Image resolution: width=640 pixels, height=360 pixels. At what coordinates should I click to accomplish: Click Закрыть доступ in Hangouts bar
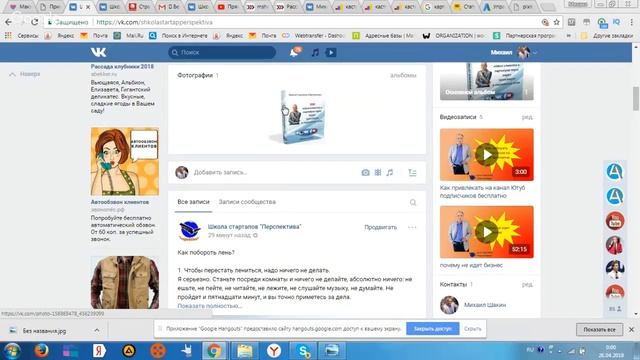[x=433, y=329]
